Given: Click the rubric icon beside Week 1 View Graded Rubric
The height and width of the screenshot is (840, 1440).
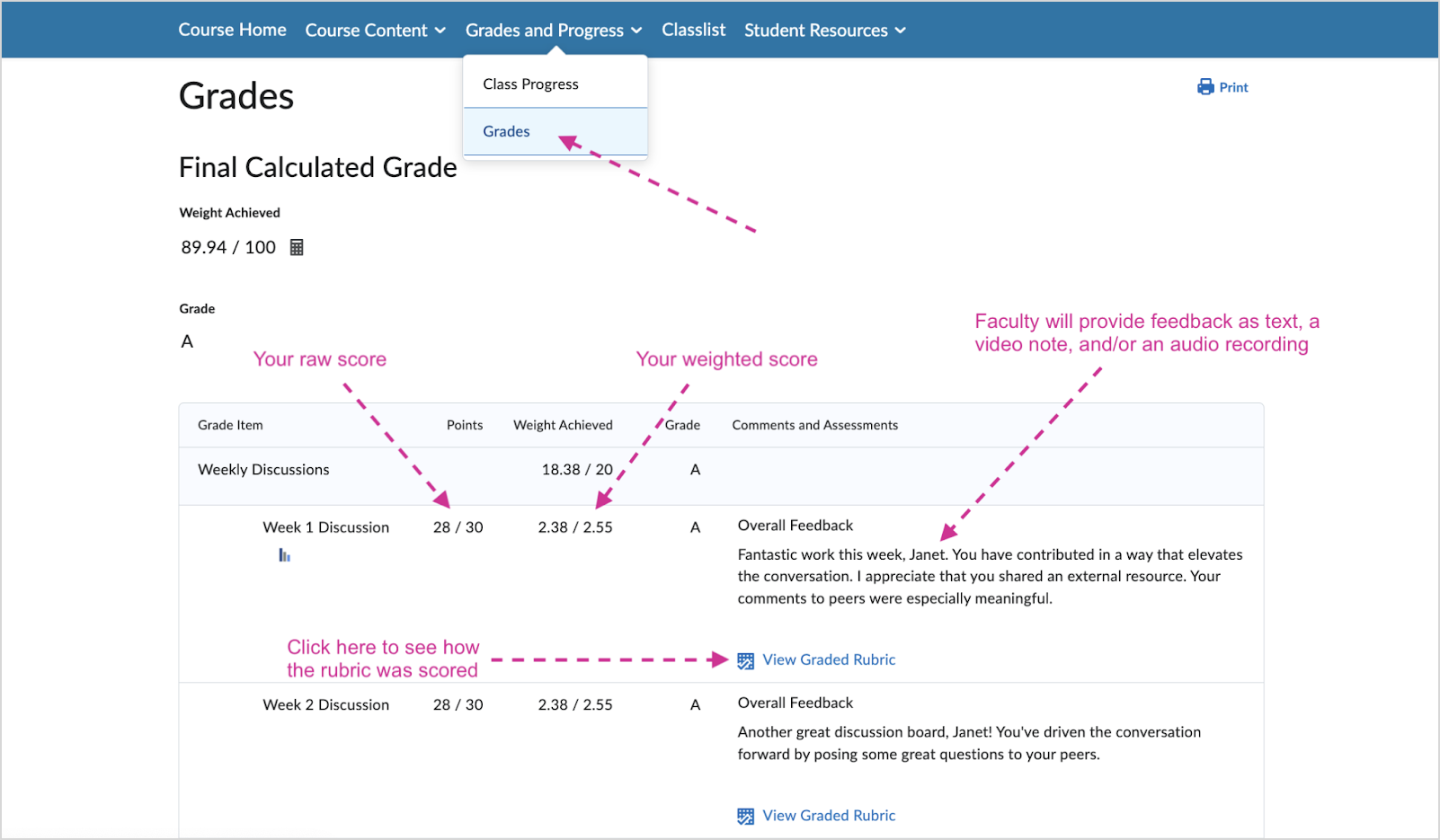Looking at the screenshot, I should pos(744,659).
